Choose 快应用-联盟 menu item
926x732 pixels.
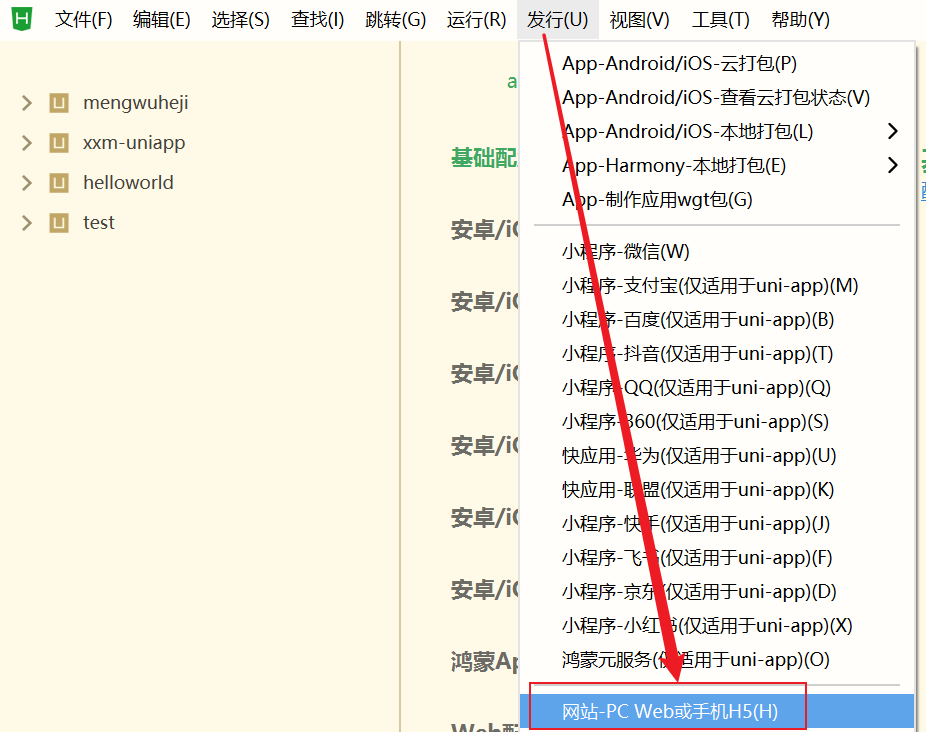pos(717,490)
